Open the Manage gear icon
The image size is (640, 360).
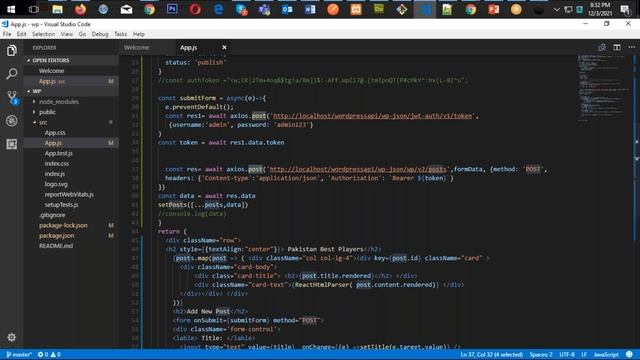11,337
